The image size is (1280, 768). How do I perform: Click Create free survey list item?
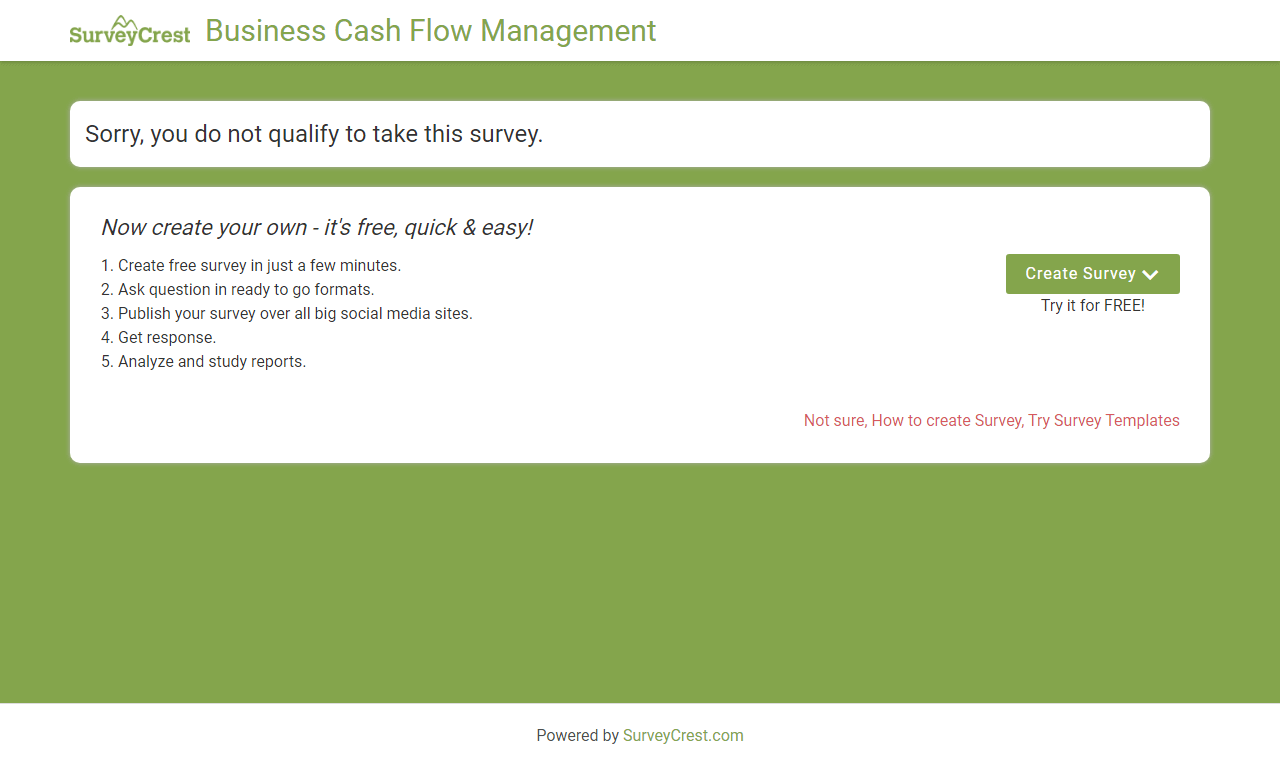(251, 266)
